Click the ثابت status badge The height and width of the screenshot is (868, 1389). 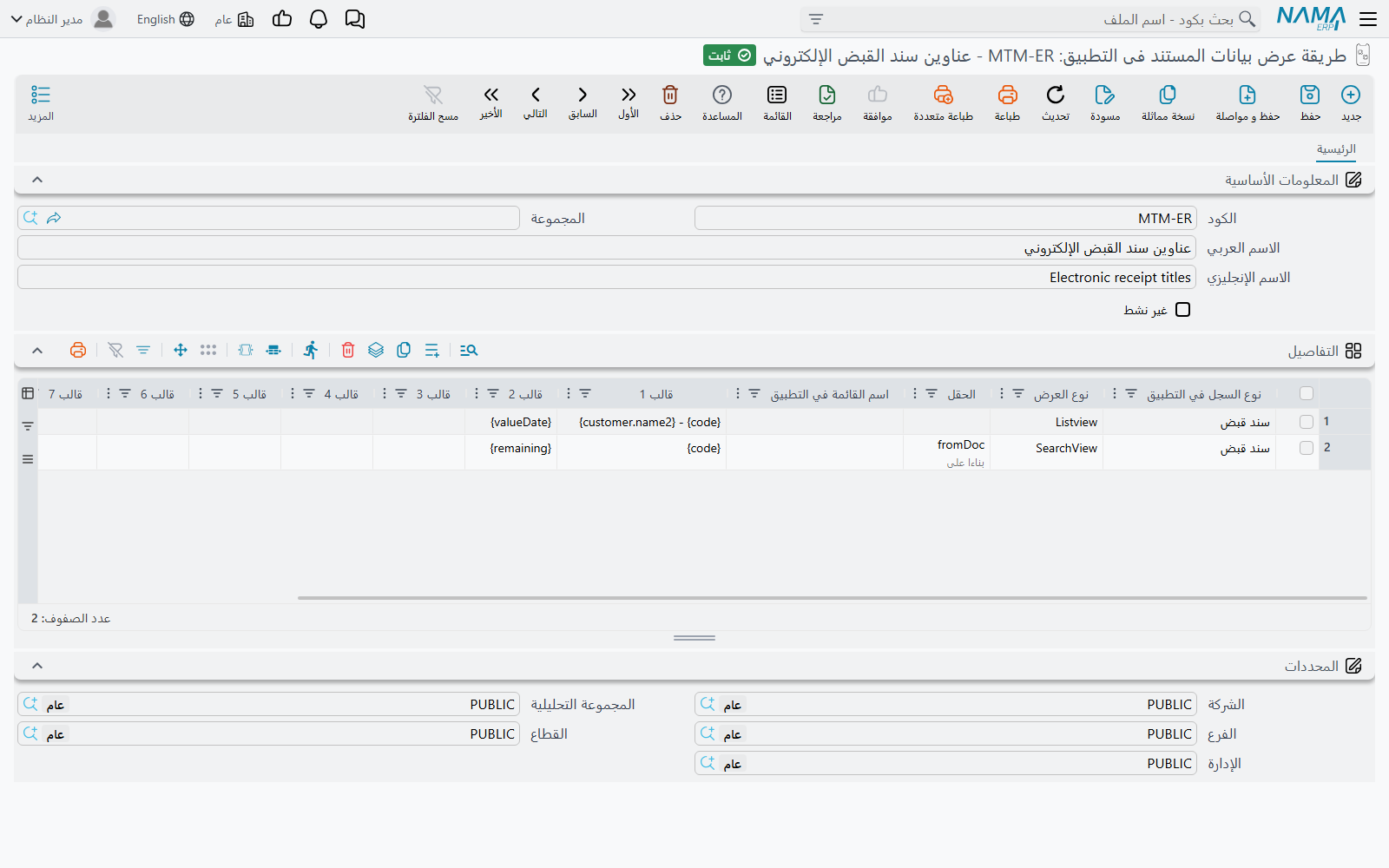tap(729, 56)
